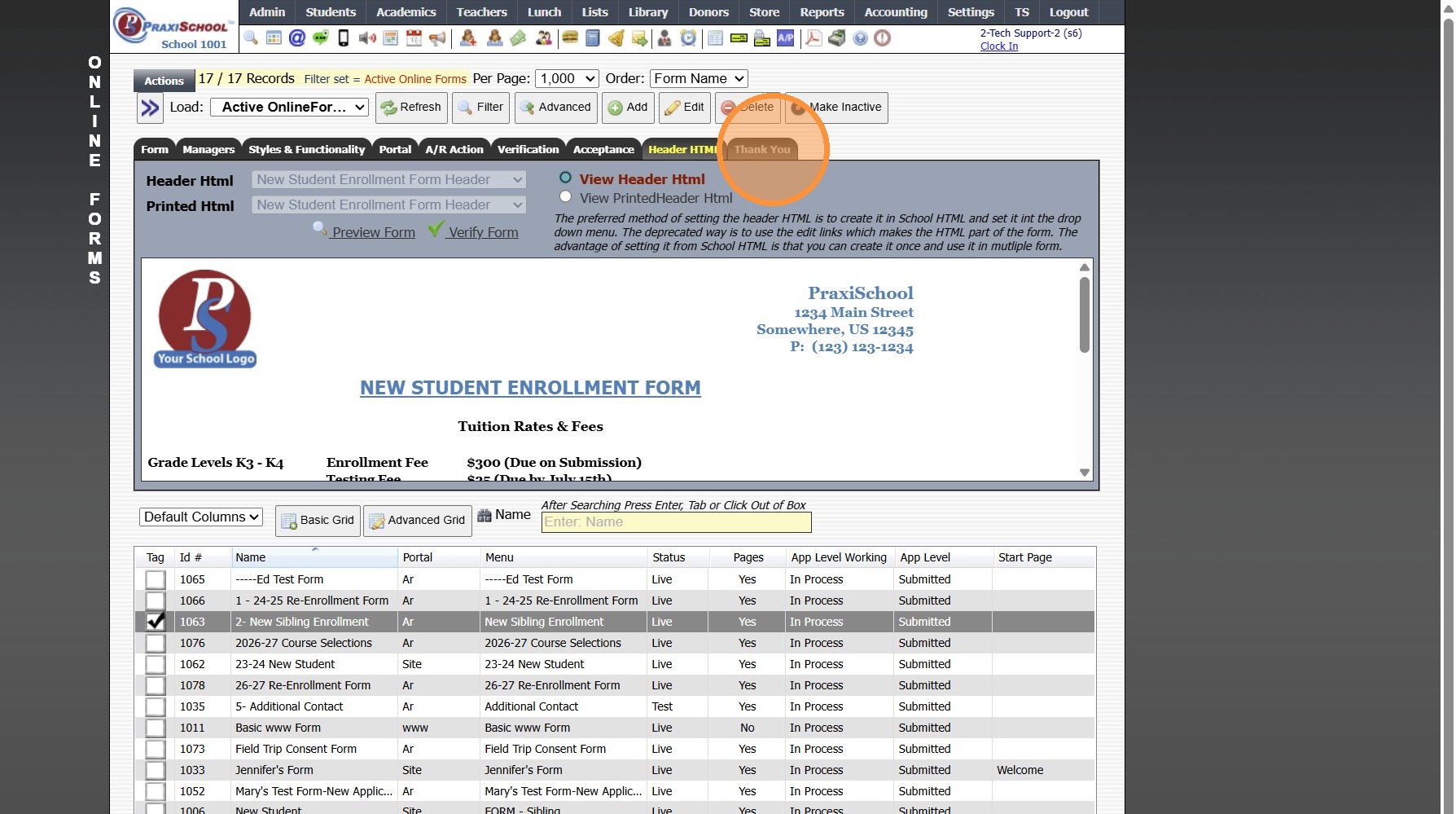Click the Name search input field

[x=676, y=522]
